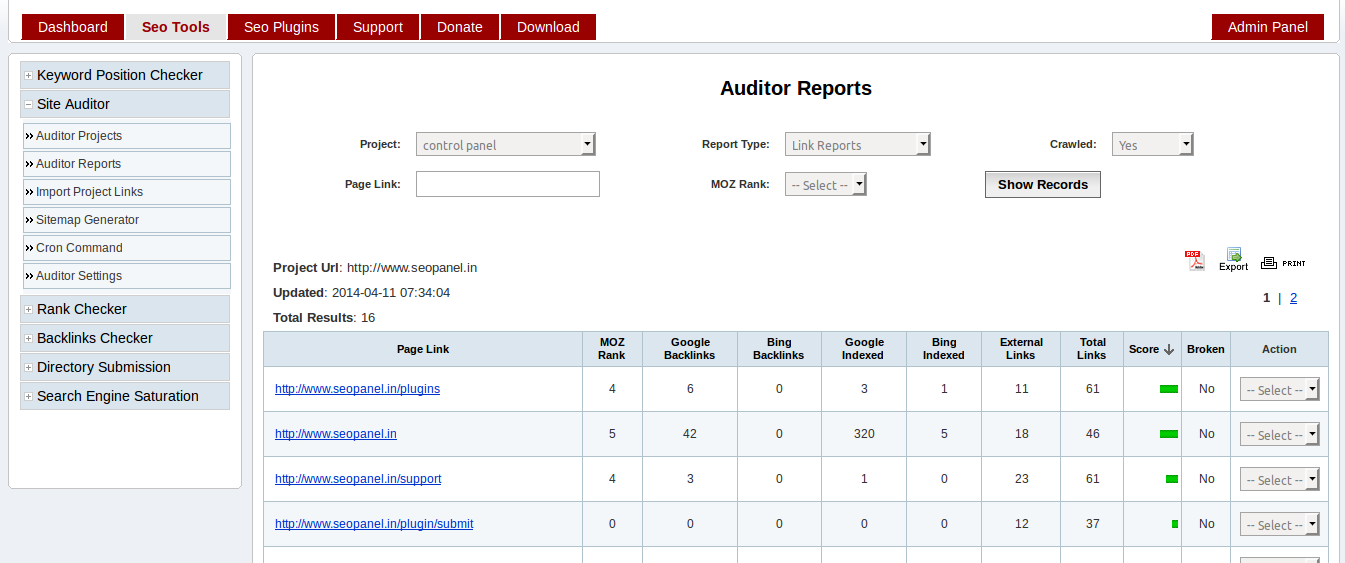The height and width of the screenshot is (563, 1345).
Task: Go to the Dashboard tab
Action: 73,27
